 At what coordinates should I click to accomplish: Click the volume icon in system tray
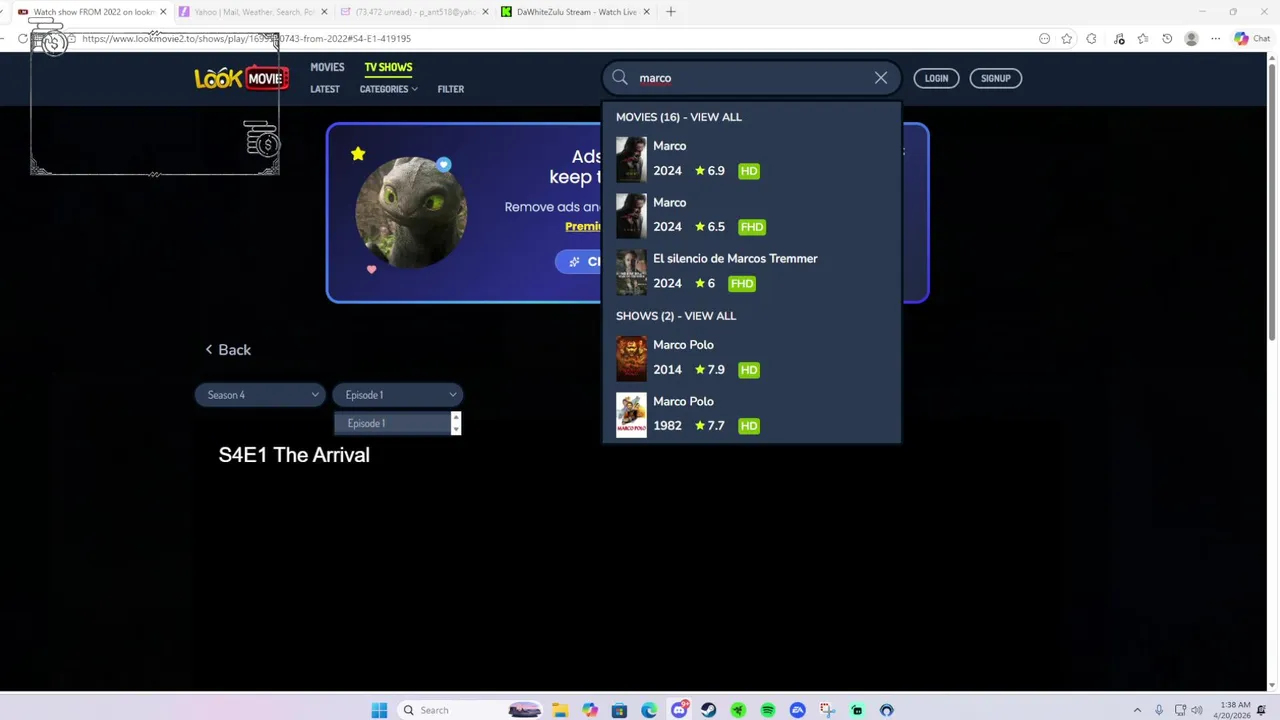pos(1197,710)
